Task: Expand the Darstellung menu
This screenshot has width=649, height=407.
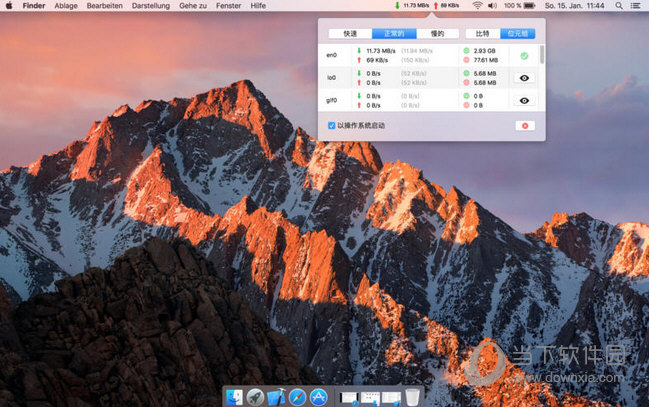Action: pos(151,6)
